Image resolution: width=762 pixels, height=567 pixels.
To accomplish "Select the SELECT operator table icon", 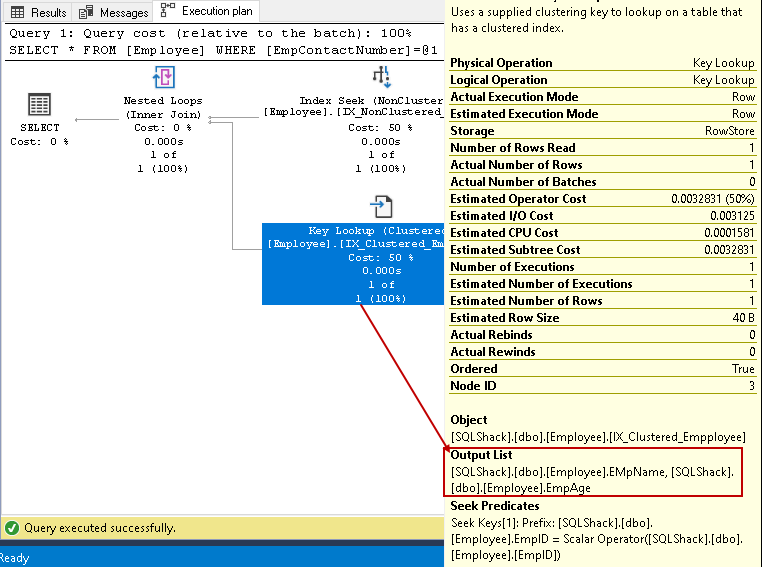I will tap(39, 104).
